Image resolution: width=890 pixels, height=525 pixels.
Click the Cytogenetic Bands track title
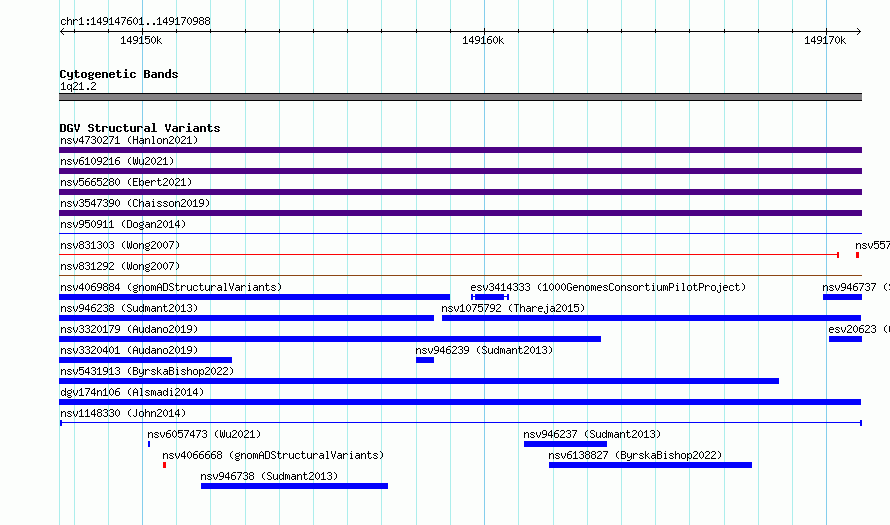[119, 74]
